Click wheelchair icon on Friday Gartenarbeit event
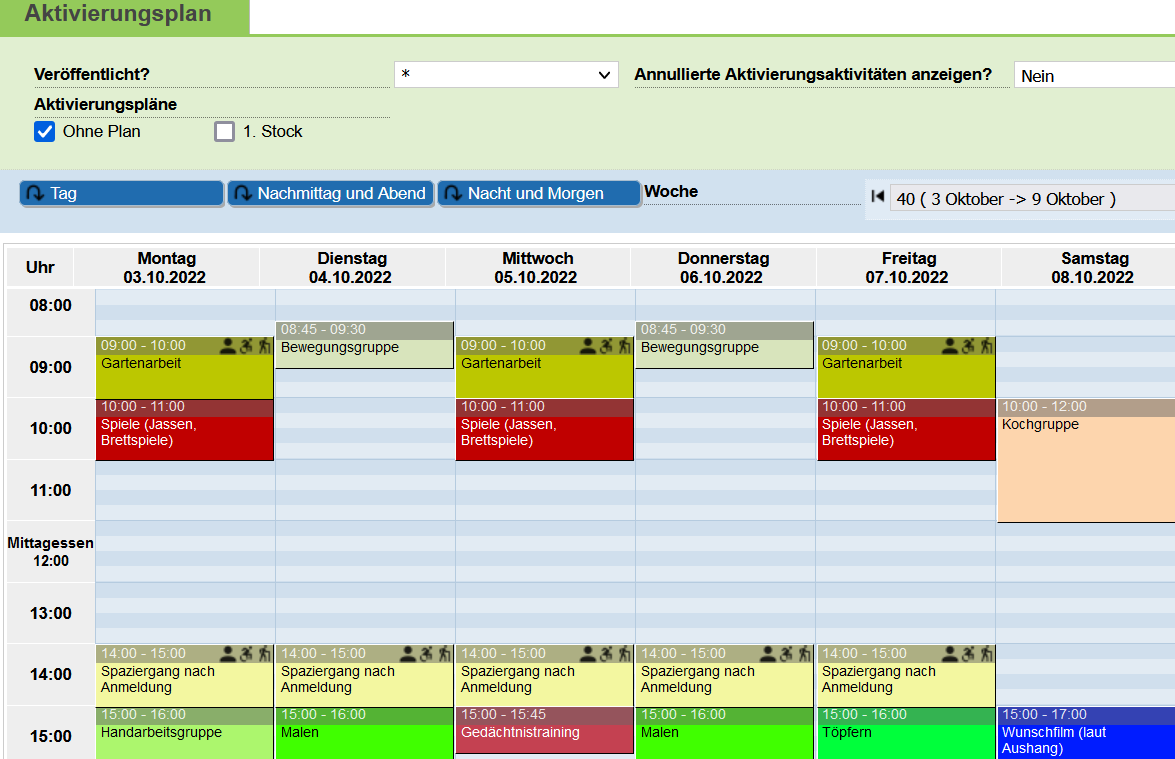1175x759 pixels. tap(968, 345)
